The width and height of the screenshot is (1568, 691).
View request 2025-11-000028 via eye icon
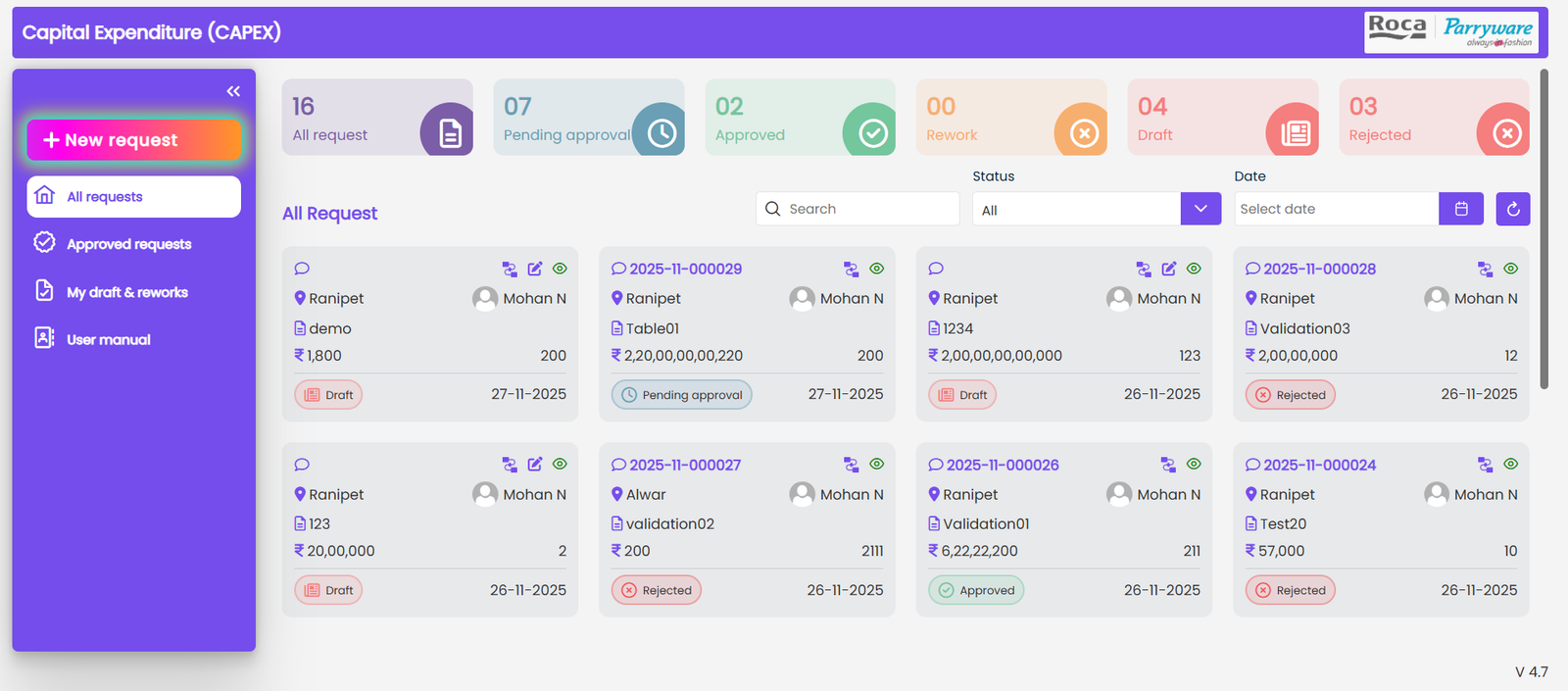[x=1511, y=269]
